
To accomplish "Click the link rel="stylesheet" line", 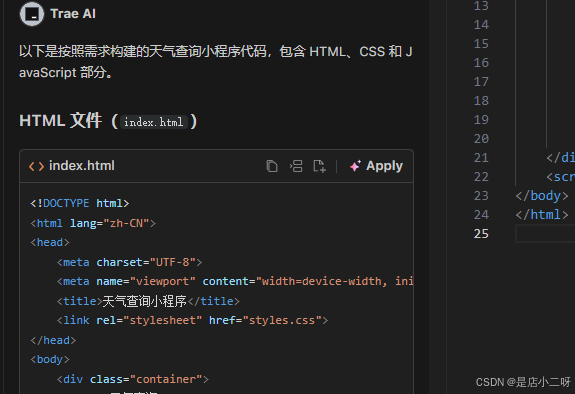I will point(193,320).
